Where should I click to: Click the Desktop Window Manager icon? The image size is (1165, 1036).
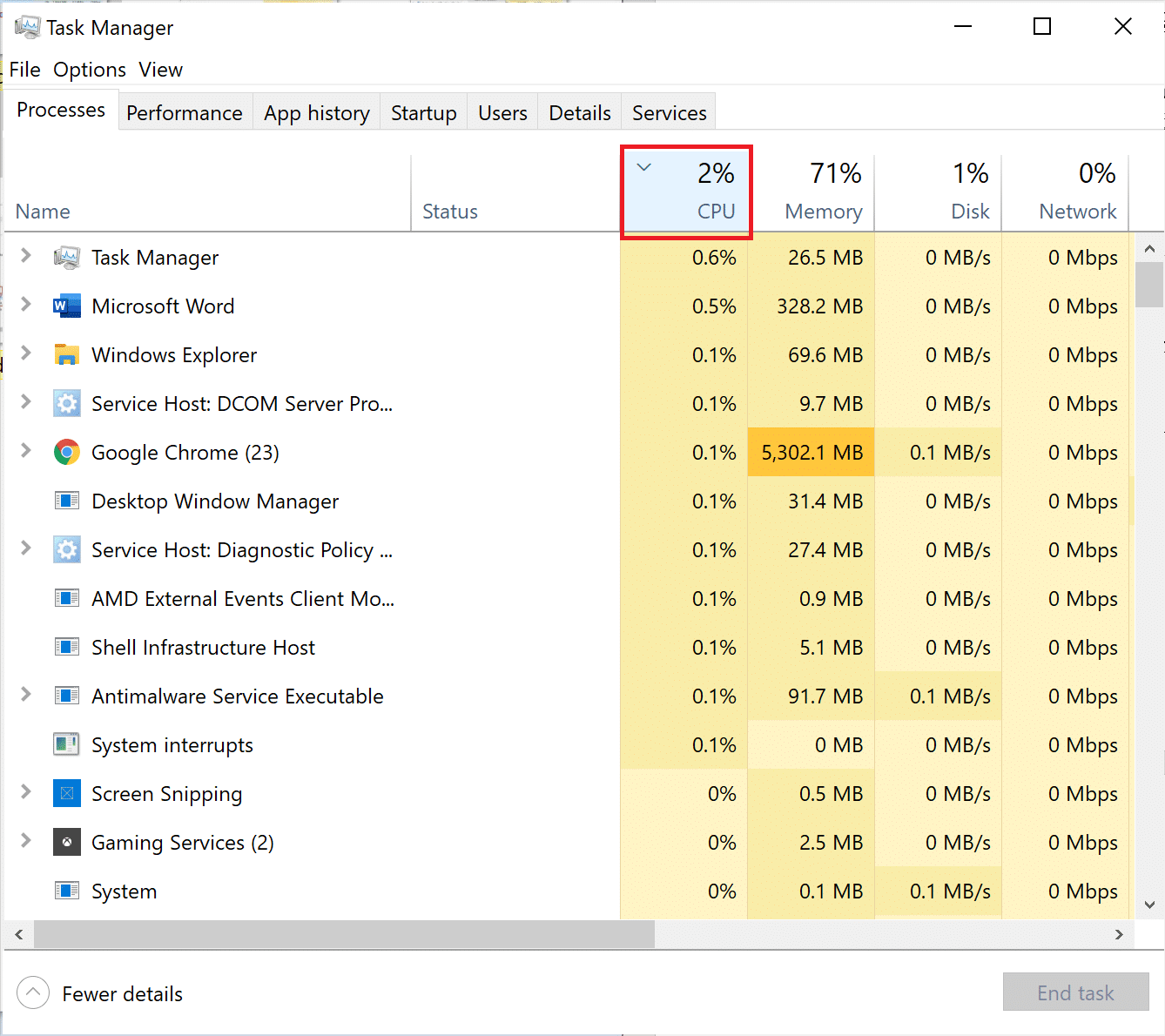pyautogui.click(x=67, y=501)
